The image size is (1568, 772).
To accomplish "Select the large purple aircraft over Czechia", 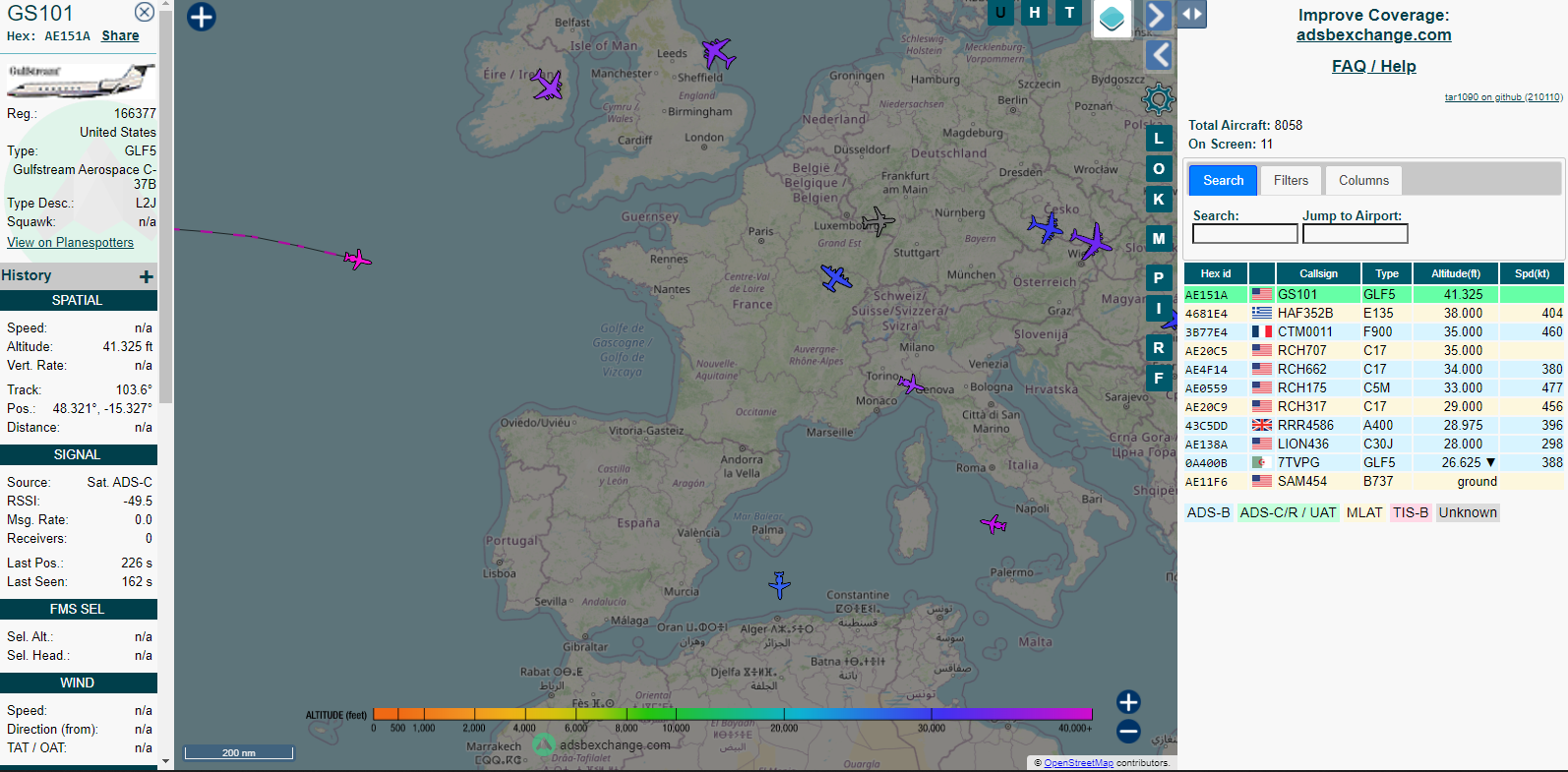I will (1091, 241).
